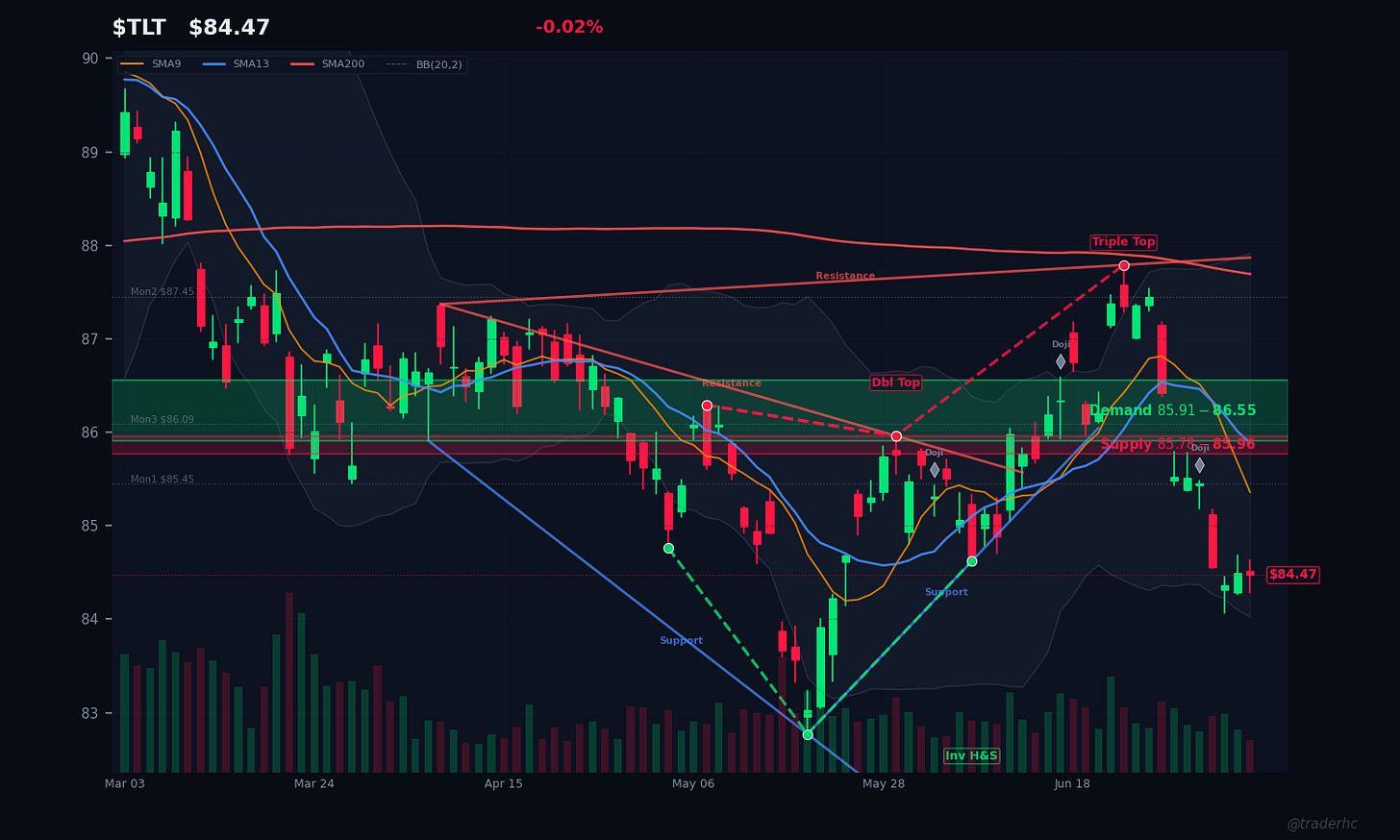The width and height of the screenshot is (1400, 840).
Task: Click the $TLT ticker symbol in the title
Action: coord(138,28)
